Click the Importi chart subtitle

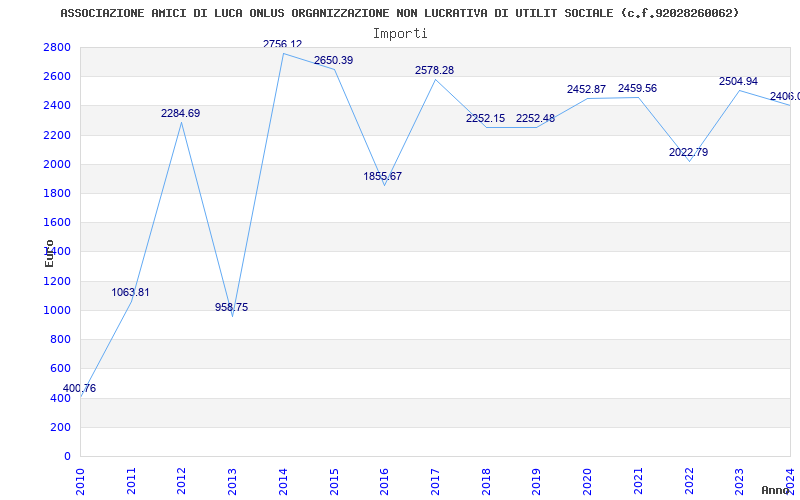[400, 34]
